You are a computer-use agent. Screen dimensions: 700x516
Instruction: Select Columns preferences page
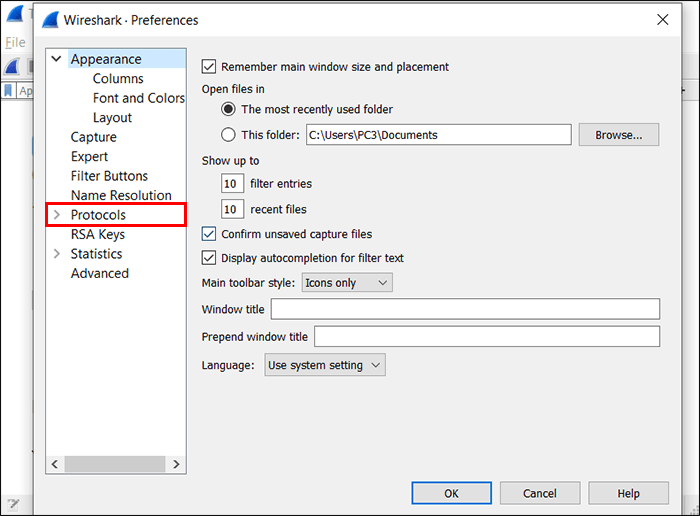[x=118, y=79]
